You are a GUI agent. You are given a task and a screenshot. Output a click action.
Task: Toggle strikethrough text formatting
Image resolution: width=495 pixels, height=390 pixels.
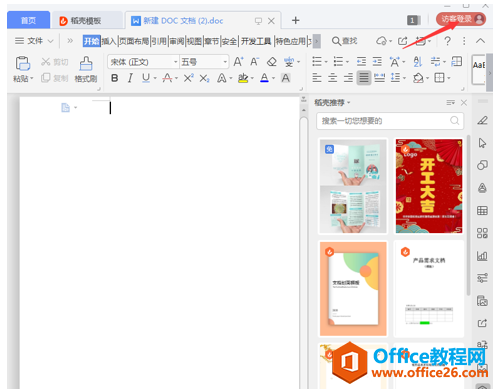tap(167, 78)
